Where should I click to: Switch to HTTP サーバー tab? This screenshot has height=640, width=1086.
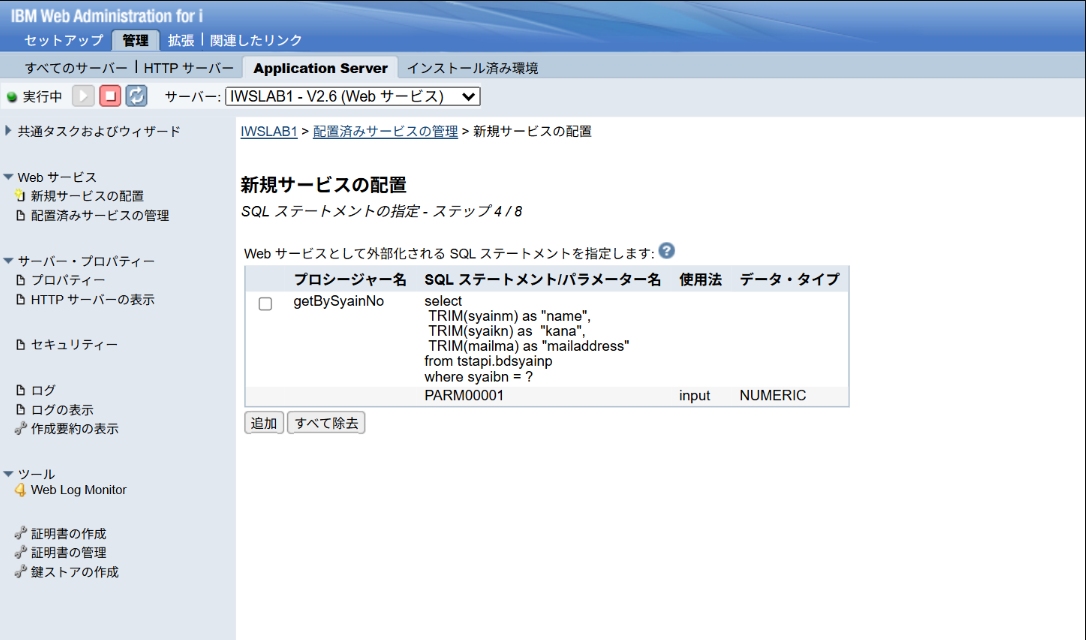[x=188, y=68]
